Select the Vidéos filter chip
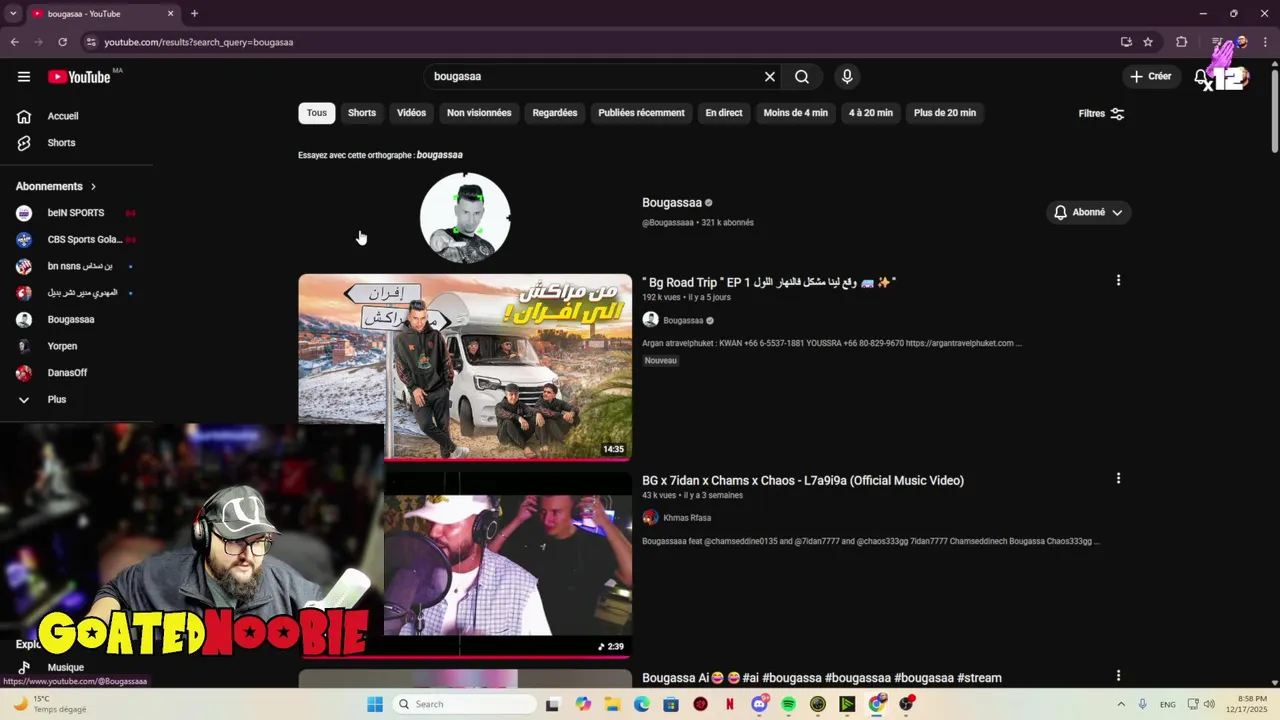Image resolution: width=1280 pixels, height=720 pixels. point(411,113)
